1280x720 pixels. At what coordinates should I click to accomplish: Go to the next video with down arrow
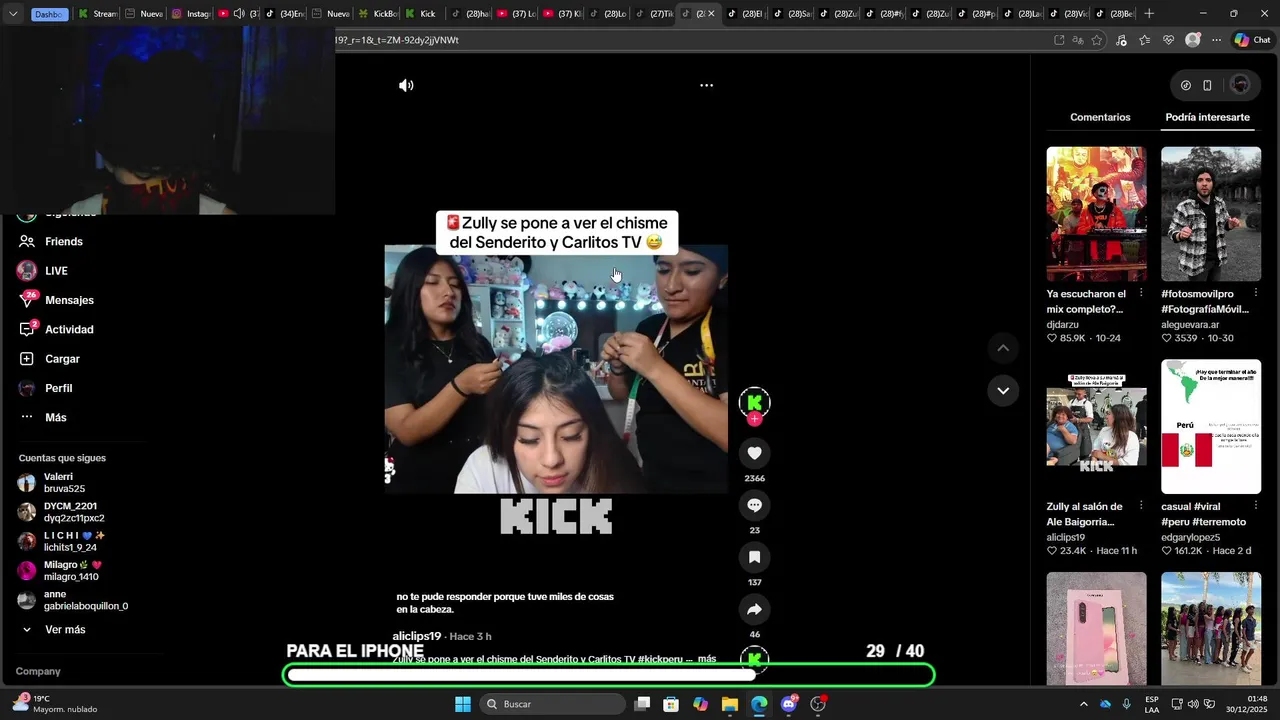(1003, 390)
